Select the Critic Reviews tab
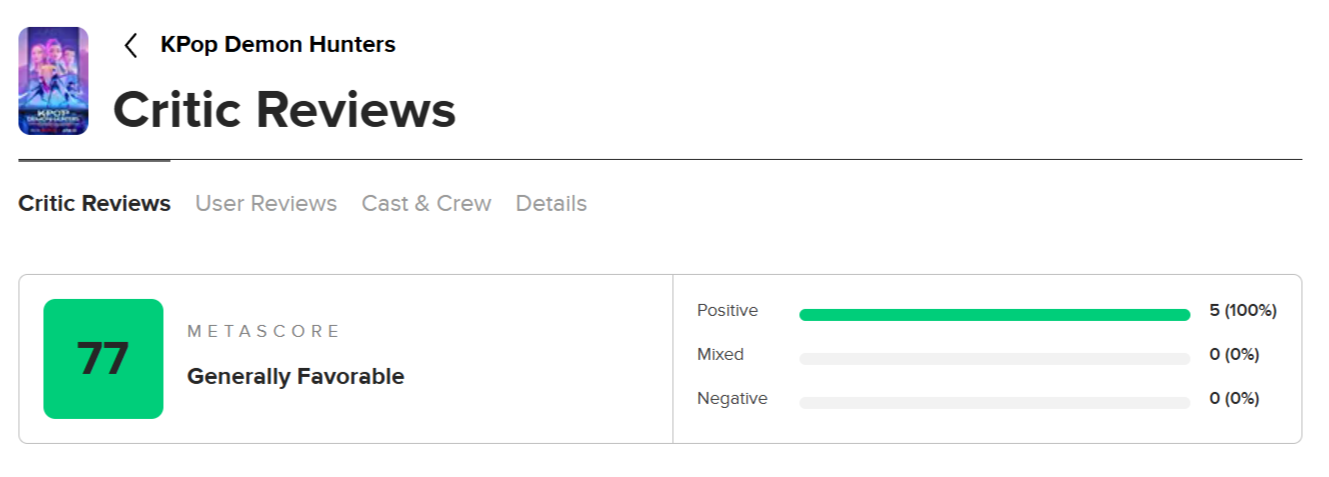Screen dimensions: 1329x477 [x=95, y=204]
